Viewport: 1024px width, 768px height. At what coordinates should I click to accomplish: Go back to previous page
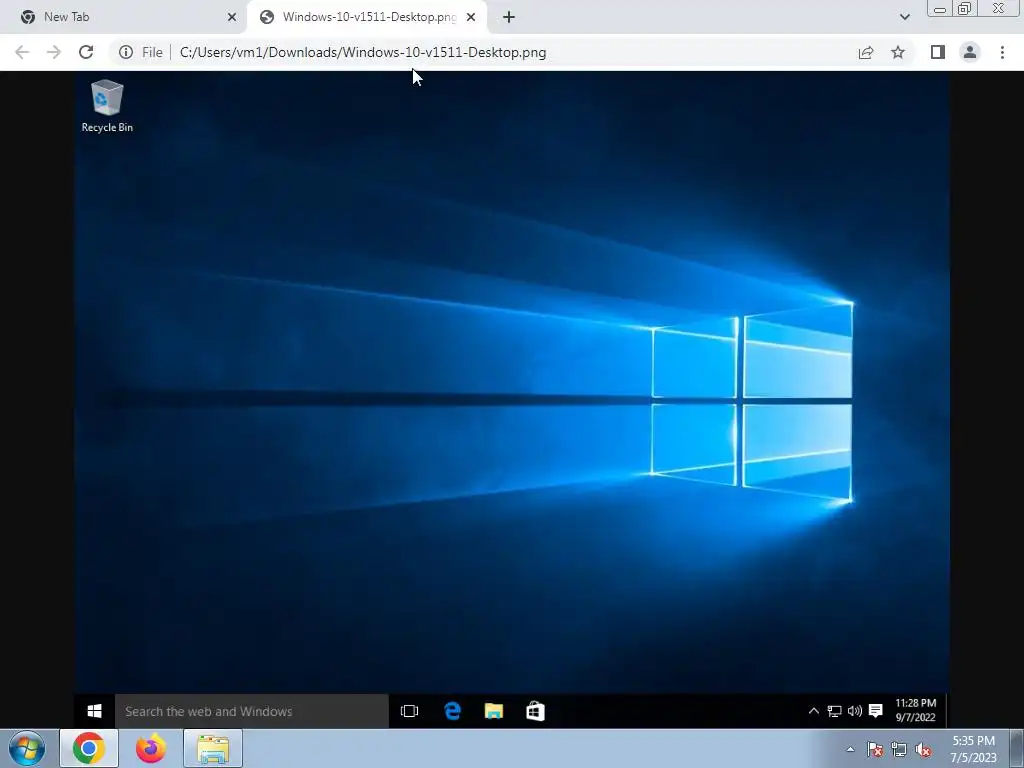point(22,52)
